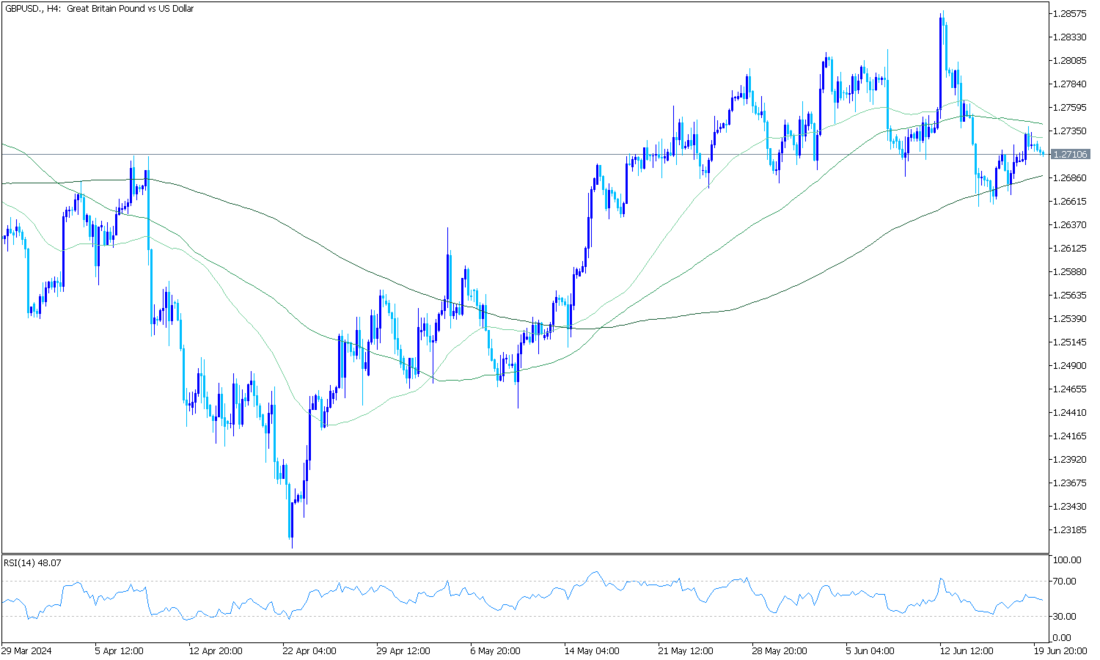Viewport: 1100px width, 660px height.
Task: Click the 1.28575 price axis label
Action: (x=1071, y=14)
